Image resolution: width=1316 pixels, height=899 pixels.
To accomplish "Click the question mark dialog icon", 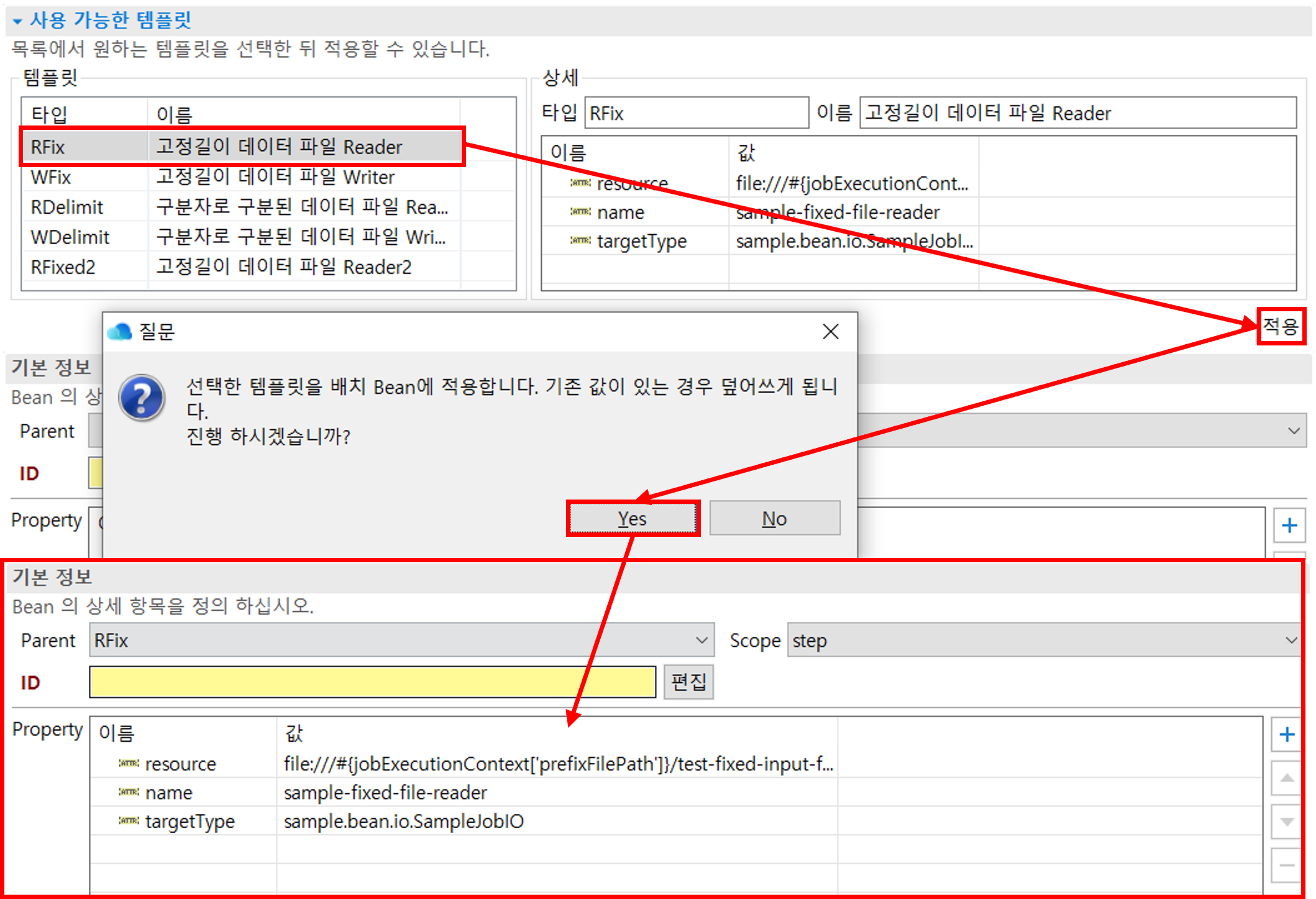I will coord(142,398).
